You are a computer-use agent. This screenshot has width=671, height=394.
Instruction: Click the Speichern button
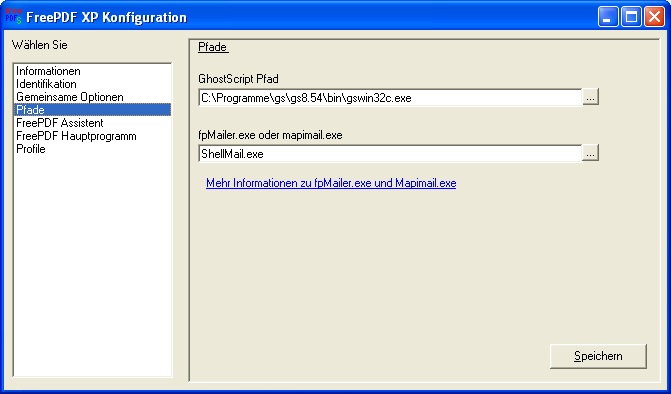(x=598, y=356)
